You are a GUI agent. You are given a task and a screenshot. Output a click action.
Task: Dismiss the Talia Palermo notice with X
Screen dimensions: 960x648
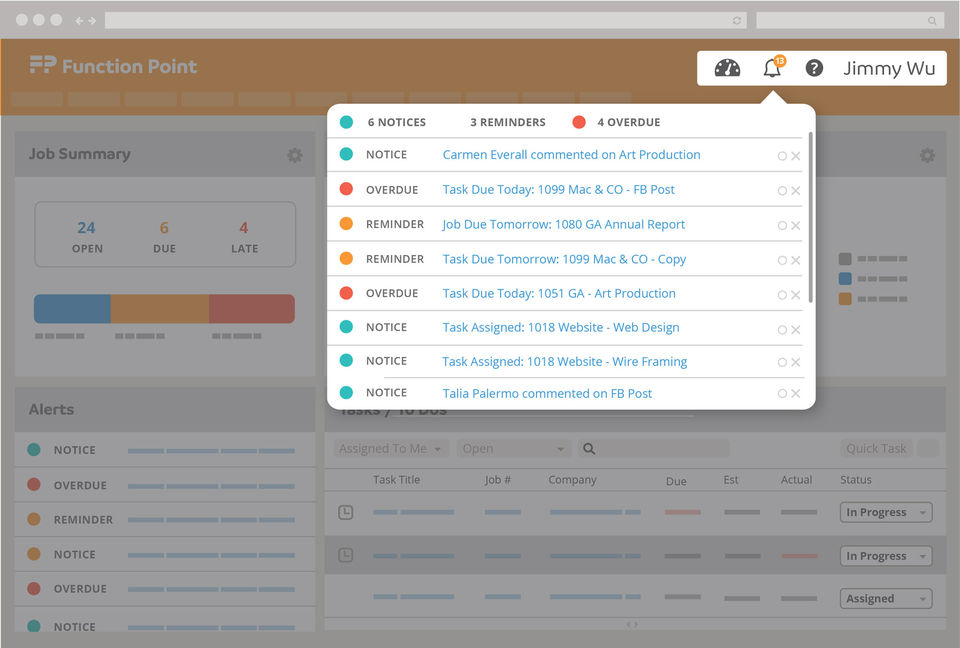[x=795, y=393]
